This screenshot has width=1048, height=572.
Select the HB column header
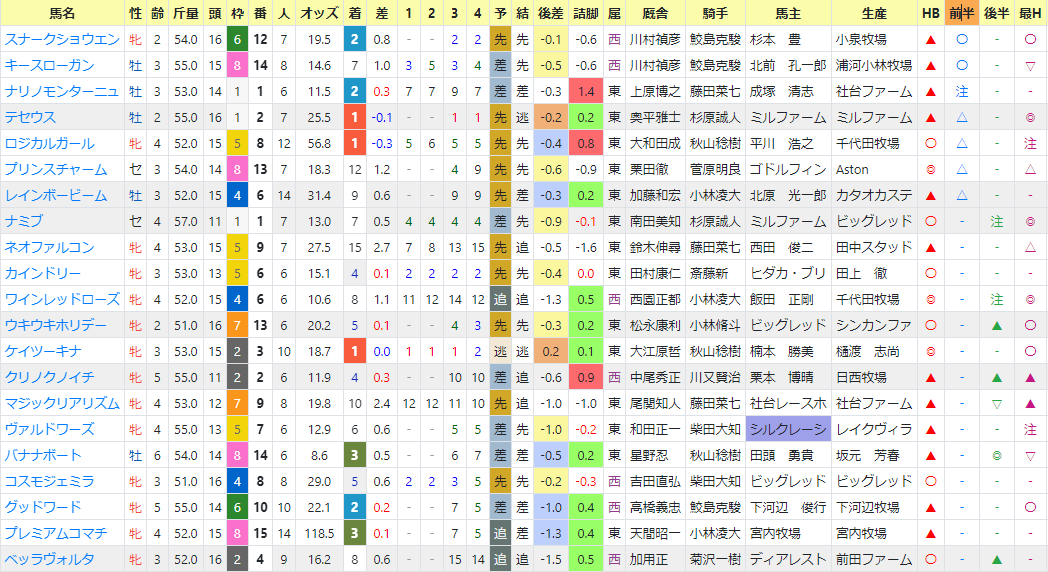(930, 13)
